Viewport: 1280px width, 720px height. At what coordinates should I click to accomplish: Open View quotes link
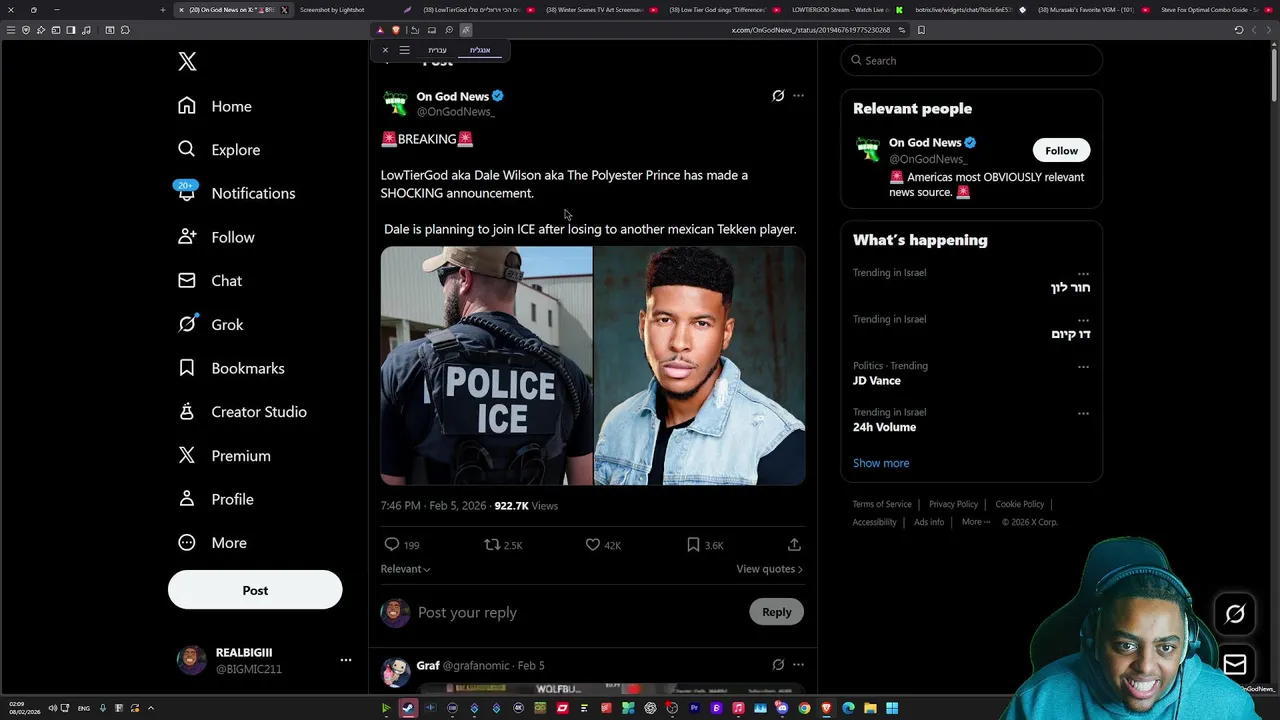769,569
